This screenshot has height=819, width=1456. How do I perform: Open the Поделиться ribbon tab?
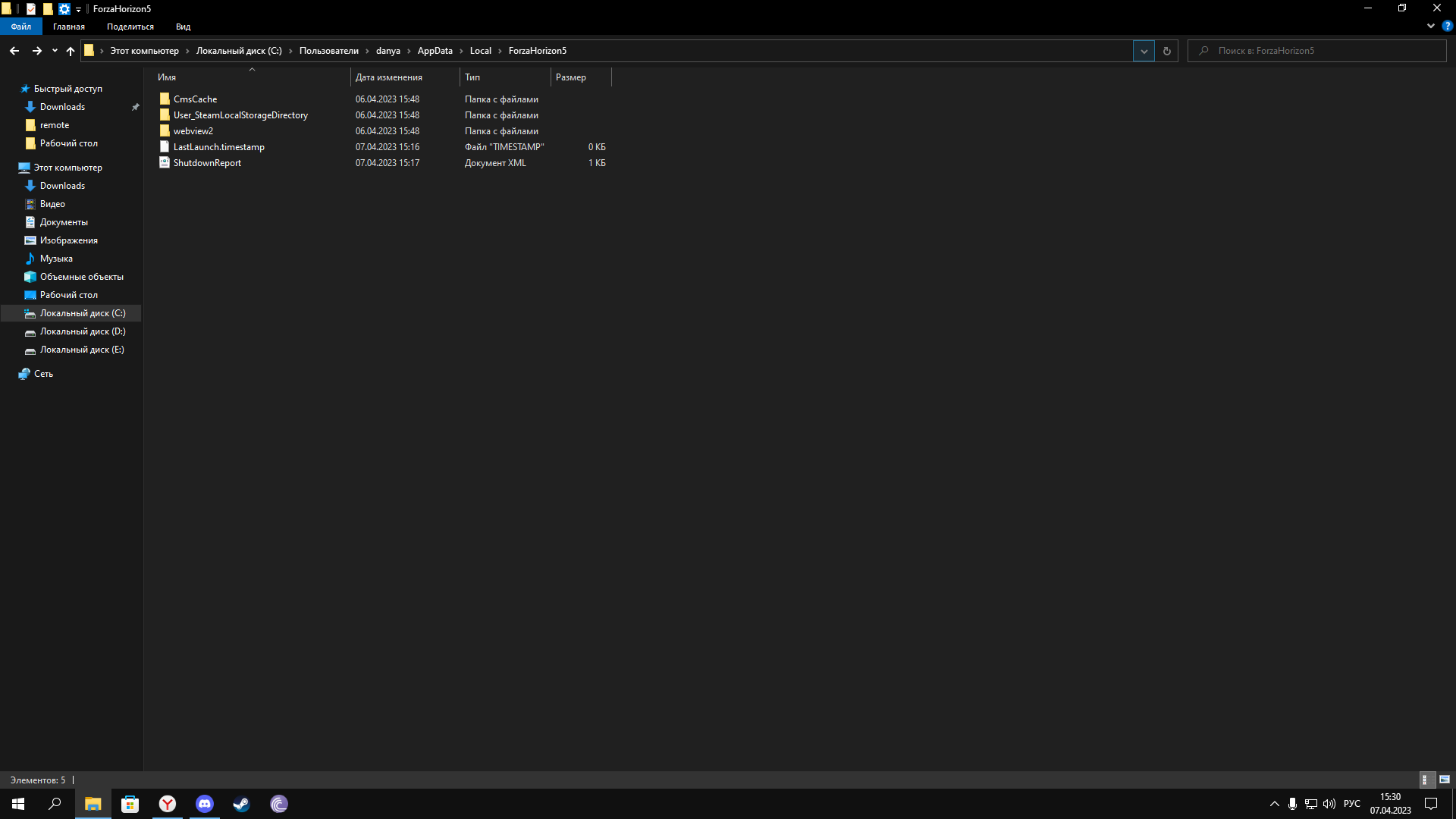130,27
